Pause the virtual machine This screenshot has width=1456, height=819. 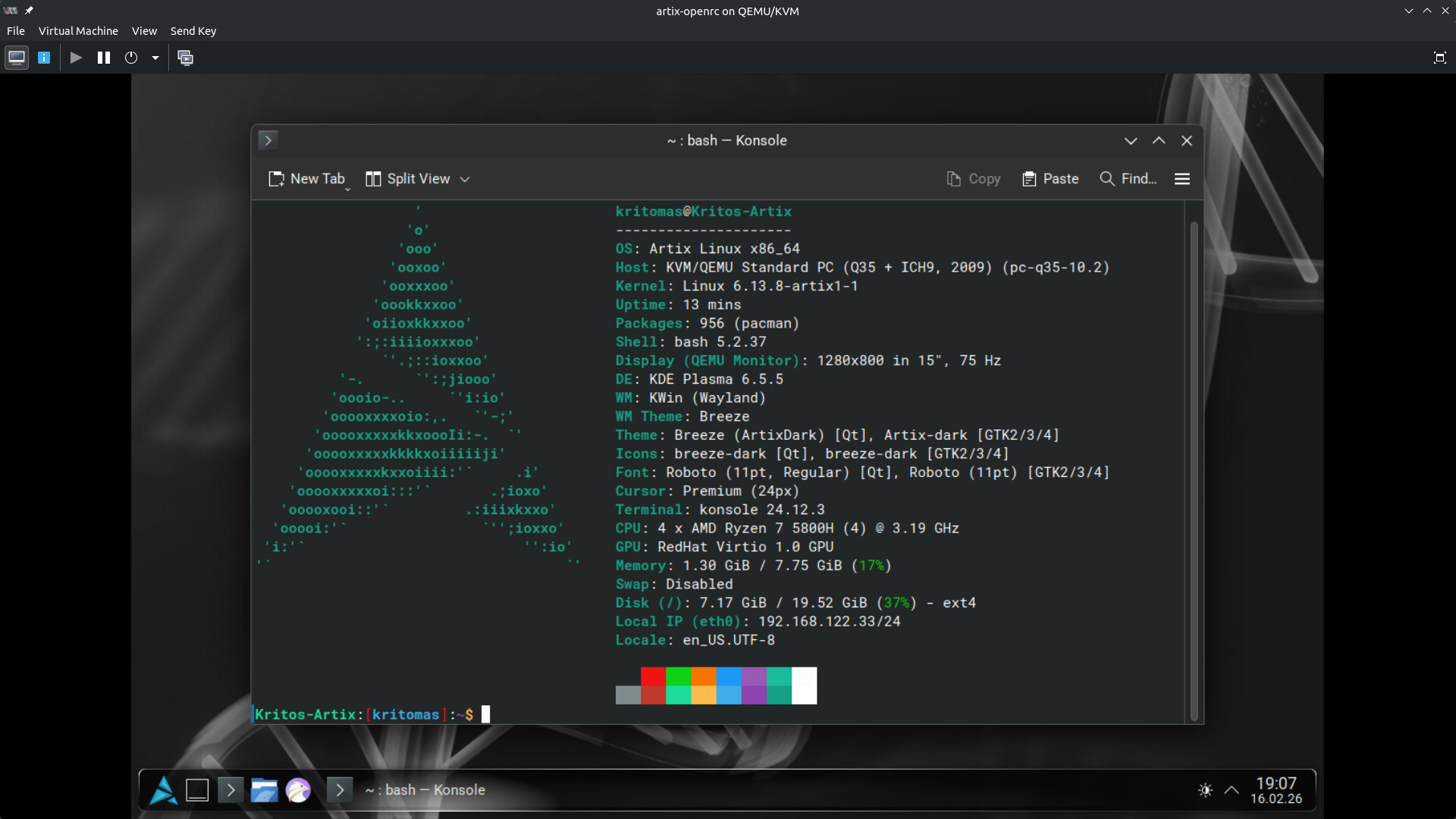coord(104,58)
